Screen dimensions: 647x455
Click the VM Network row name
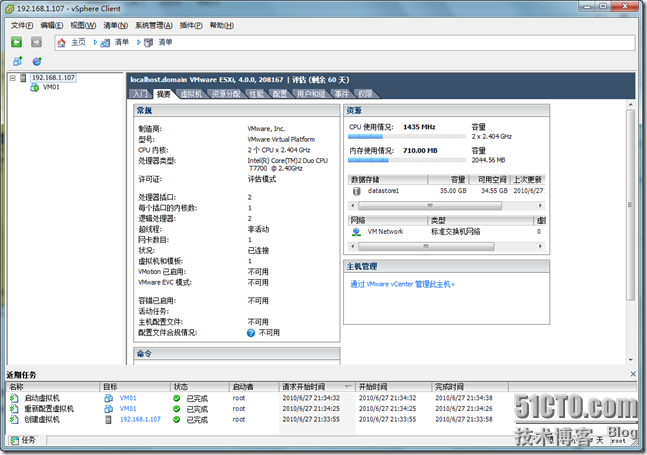point(385,232)
